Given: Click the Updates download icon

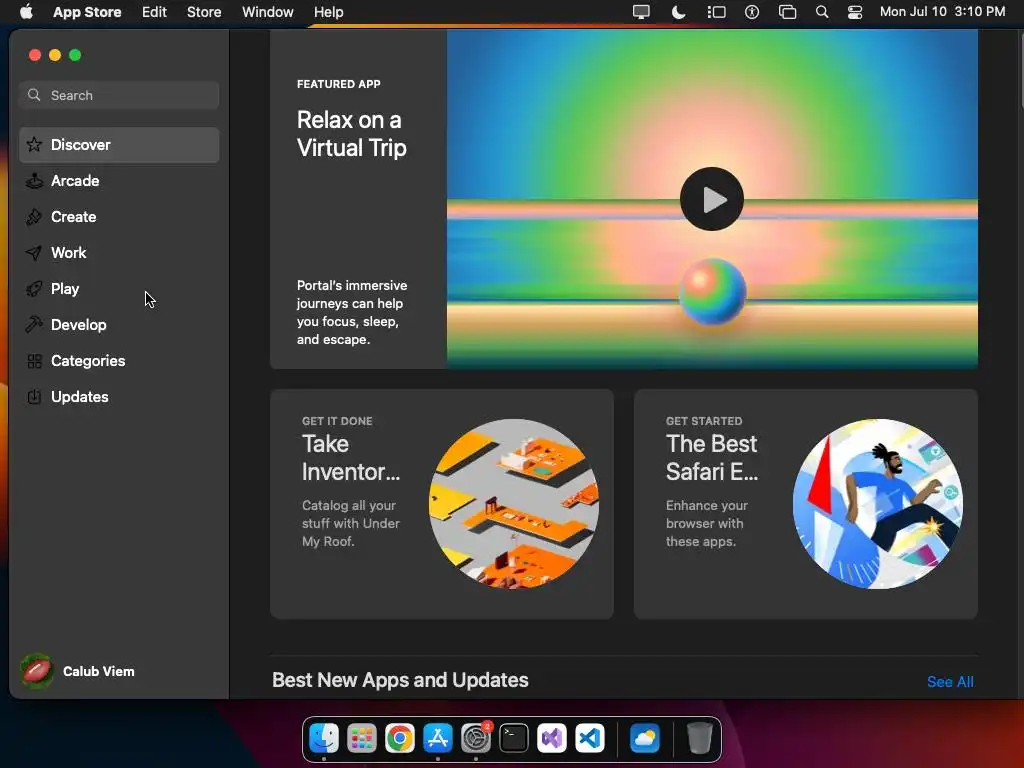Looking at the screenshot, I should [x=34, y=396].
